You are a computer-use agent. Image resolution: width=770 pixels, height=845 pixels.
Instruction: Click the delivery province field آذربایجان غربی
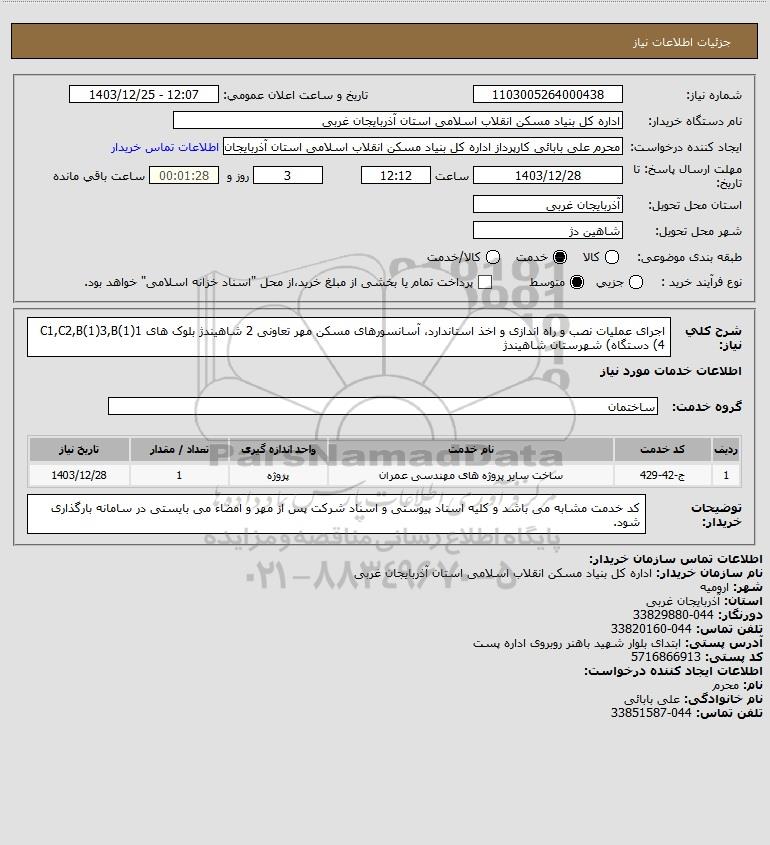click(547, 204)
